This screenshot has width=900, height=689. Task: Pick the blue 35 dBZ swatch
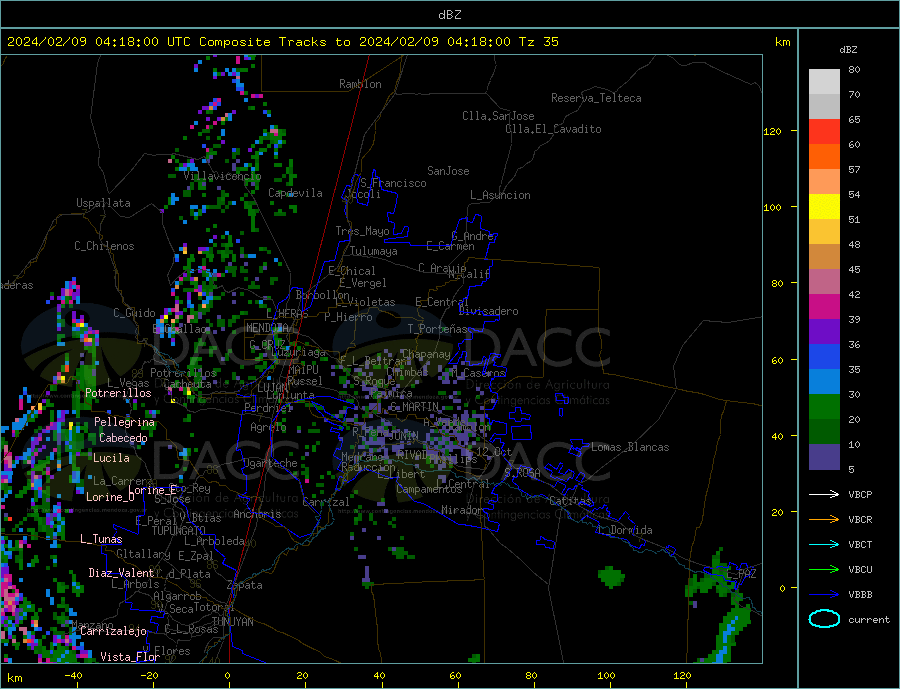(824, 357)
